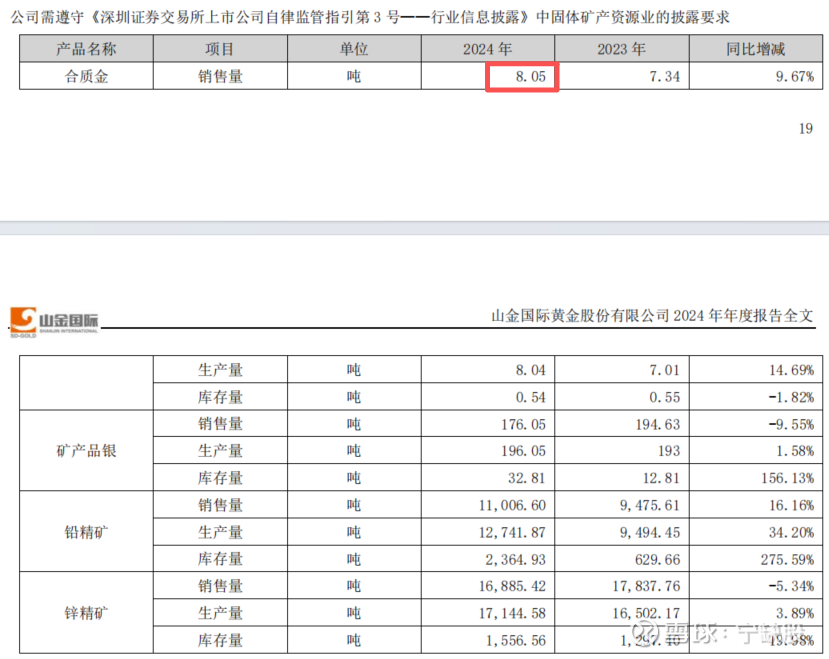
Task: Click the top disclosure requirement sentence
Action: coord(370,17)
